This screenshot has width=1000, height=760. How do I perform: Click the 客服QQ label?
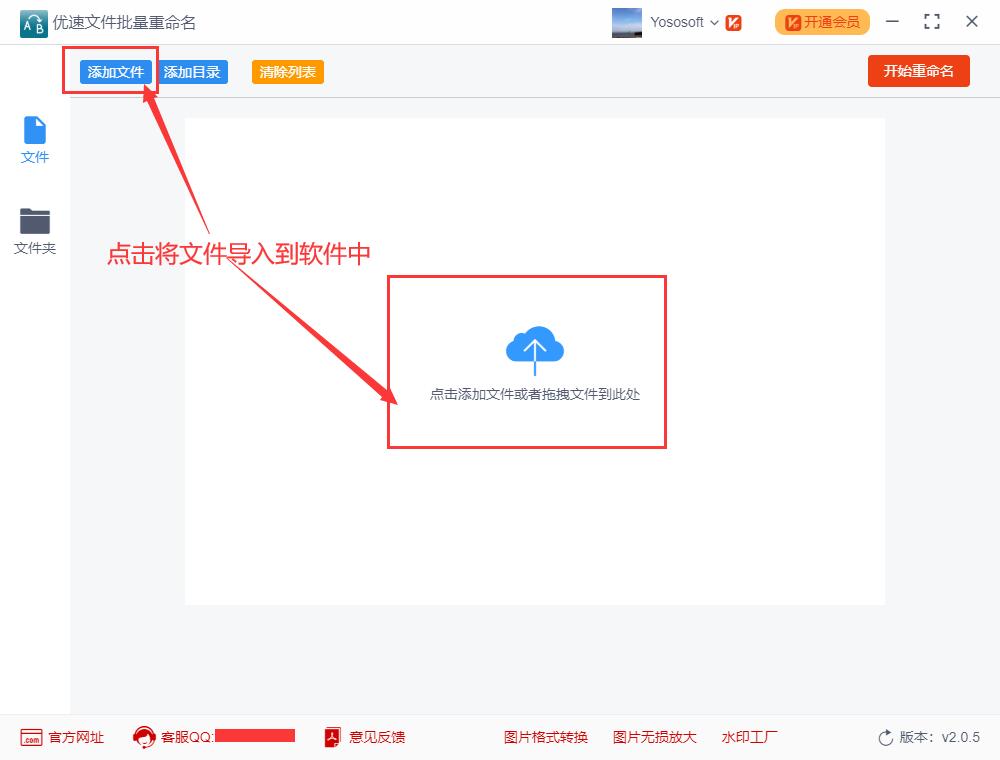point(188,737)
